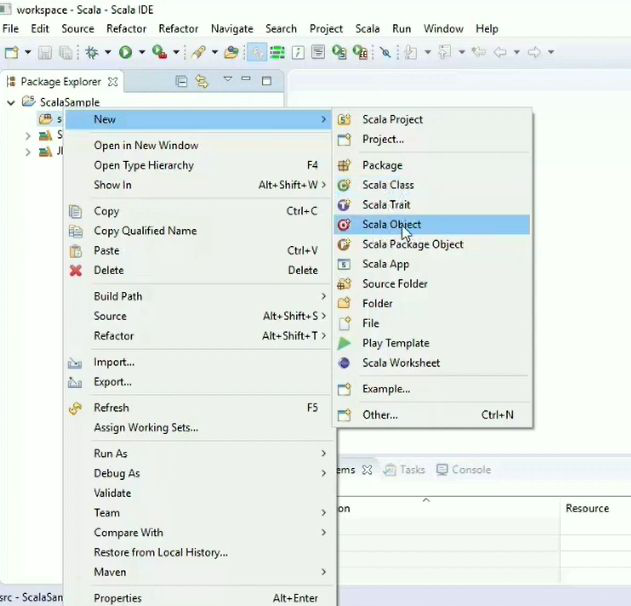Click Refresh in the context menu
Image resolution: width=631 pixels, height=606 pixels.
pyautogui.click(x=198, y=408)
